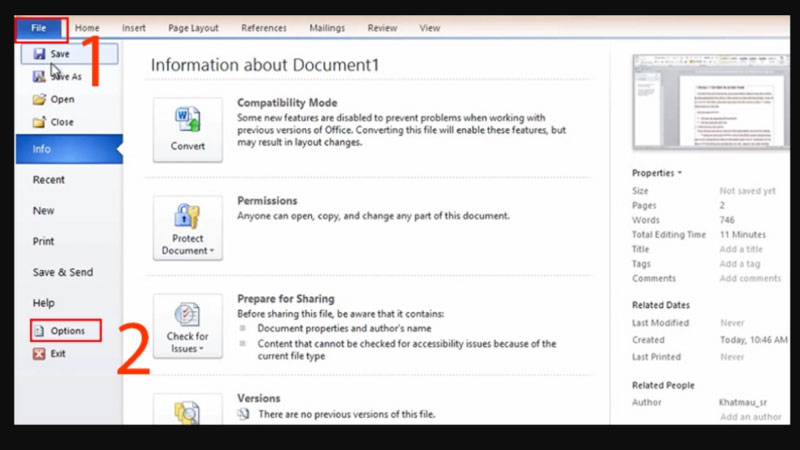Switch to the Home tab
800x450 pixels.
(x=87, y=28)
